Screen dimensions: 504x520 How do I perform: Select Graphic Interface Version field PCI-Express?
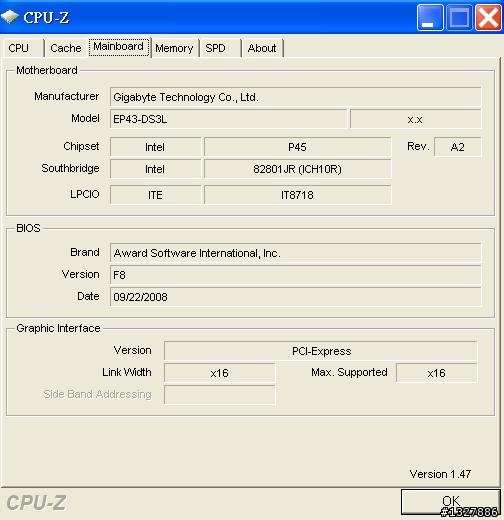tap(321, 351)
